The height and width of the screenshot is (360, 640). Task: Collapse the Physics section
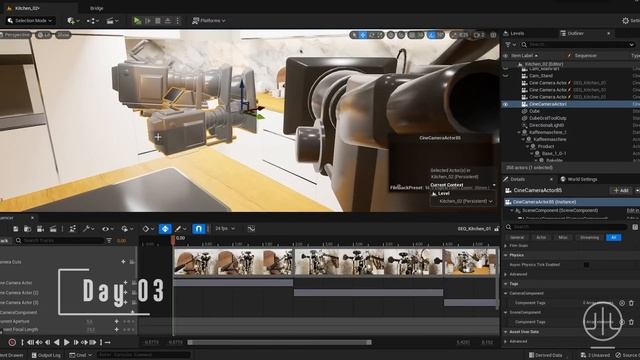tap(506, 255)
